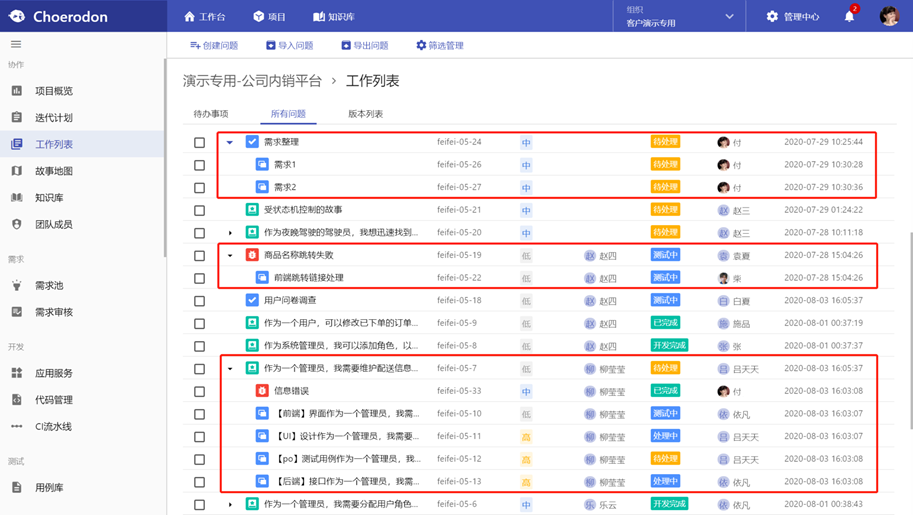Screen dimensions: 913x515
Task: Click the 待处理 status tag on 需求1
Action: (x=665, y=165)
